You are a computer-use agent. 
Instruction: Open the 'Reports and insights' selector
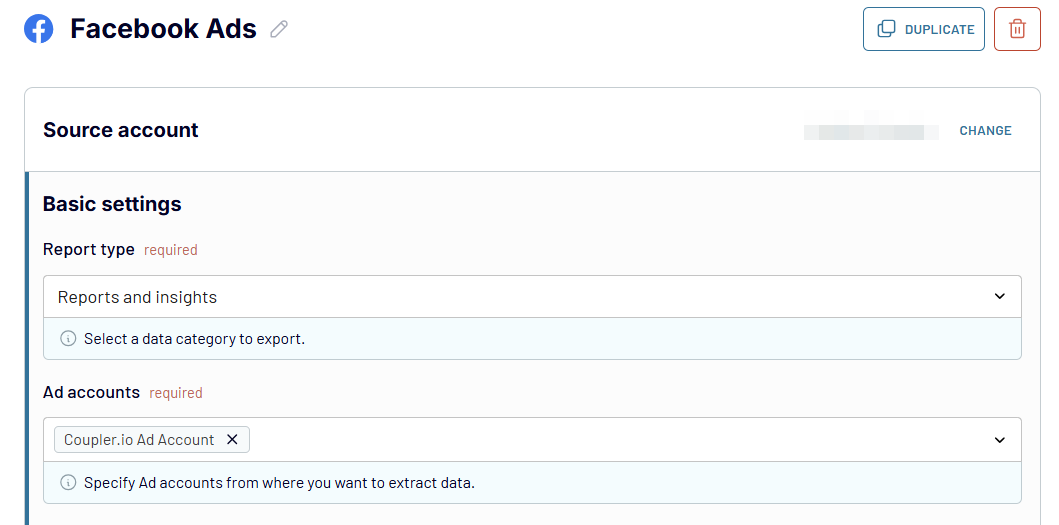coord(532,296)
